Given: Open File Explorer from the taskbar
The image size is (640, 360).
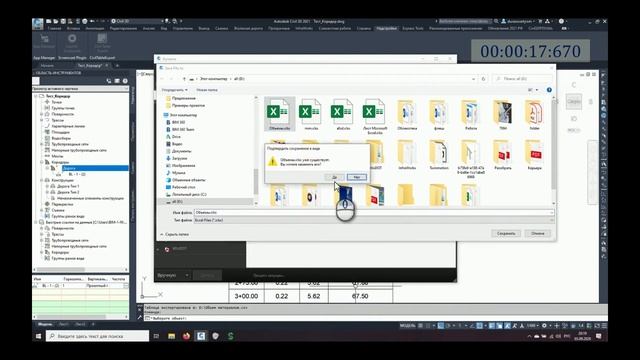Looking at the screenshot, I should pos(171,336).
